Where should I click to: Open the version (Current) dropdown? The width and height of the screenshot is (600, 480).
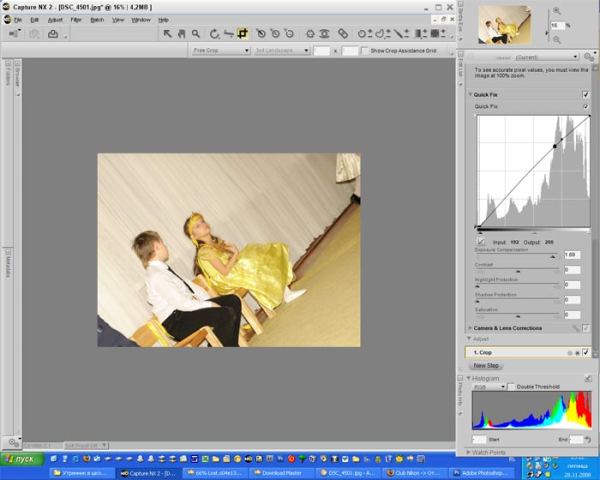click(x=547, y=57)
